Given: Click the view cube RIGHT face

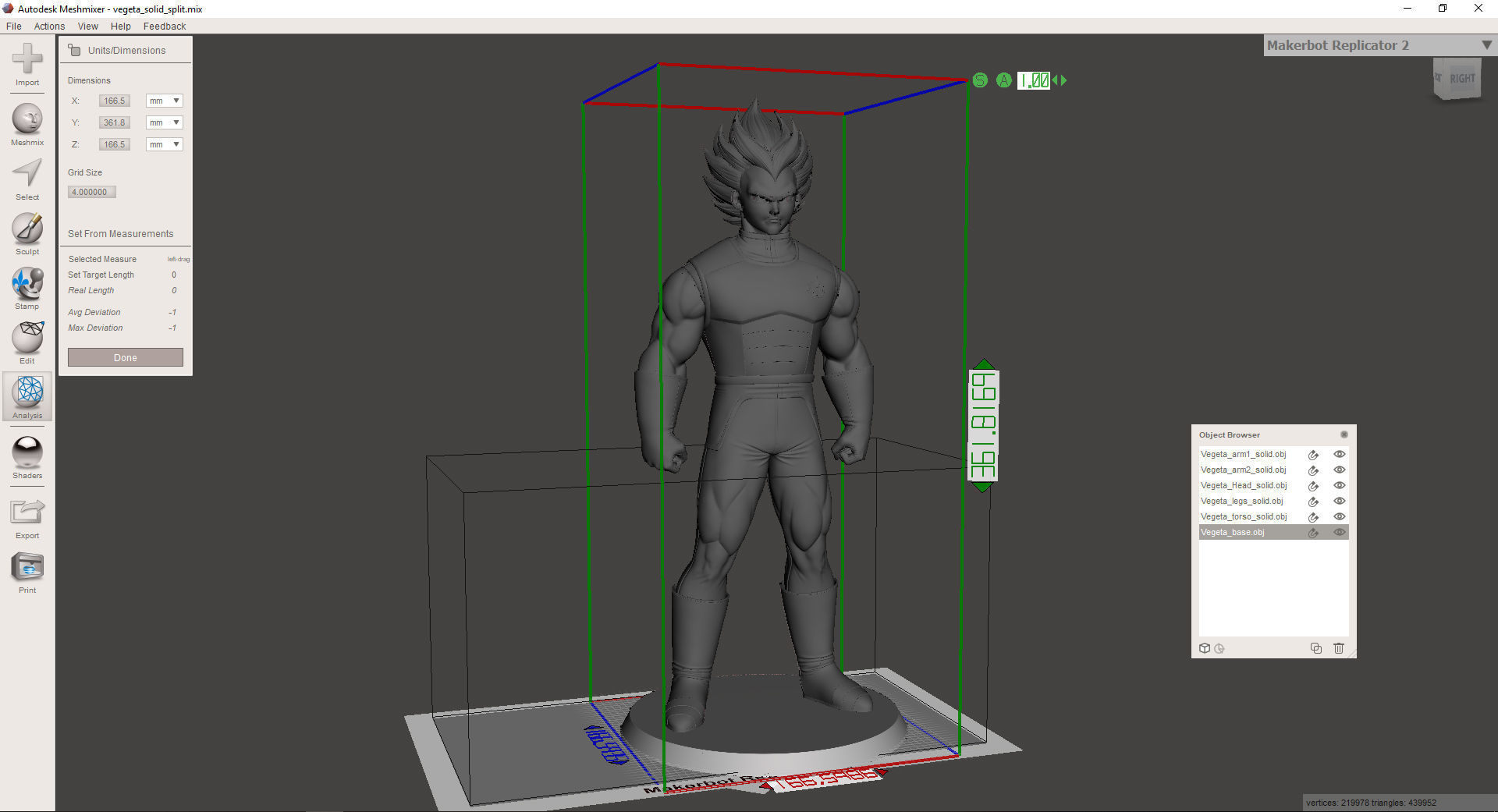Looking at the screenshot, I should point(1462,79).
